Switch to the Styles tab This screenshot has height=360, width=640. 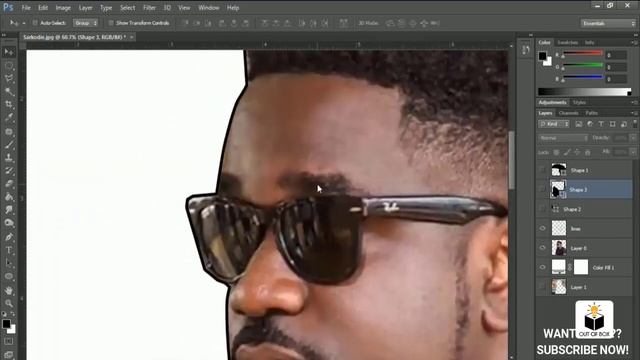pos(579,102)
